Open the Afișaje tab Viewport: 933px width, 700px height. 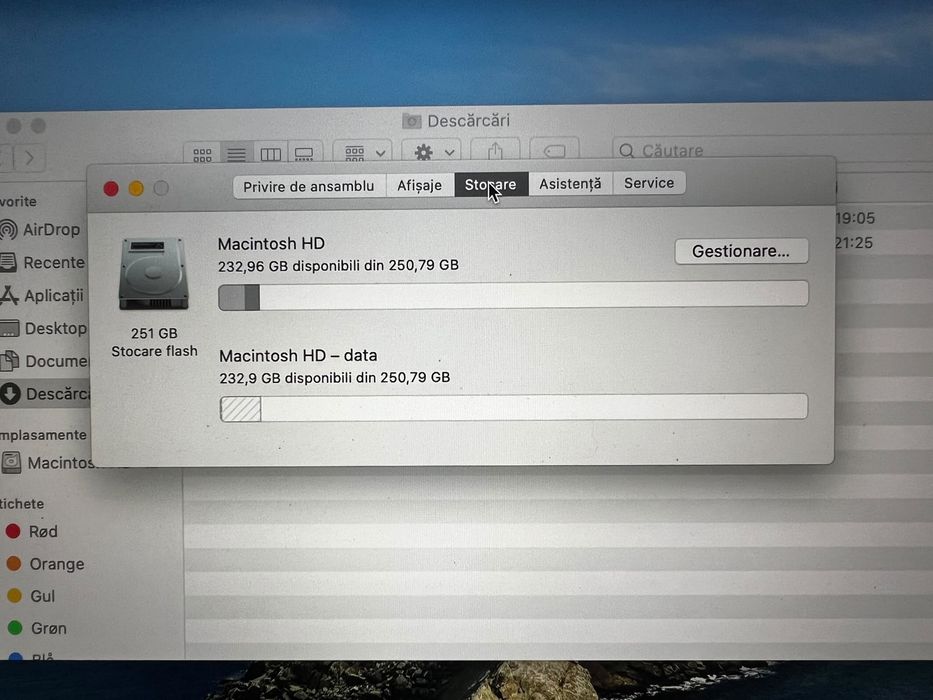(x=419, y=185)
